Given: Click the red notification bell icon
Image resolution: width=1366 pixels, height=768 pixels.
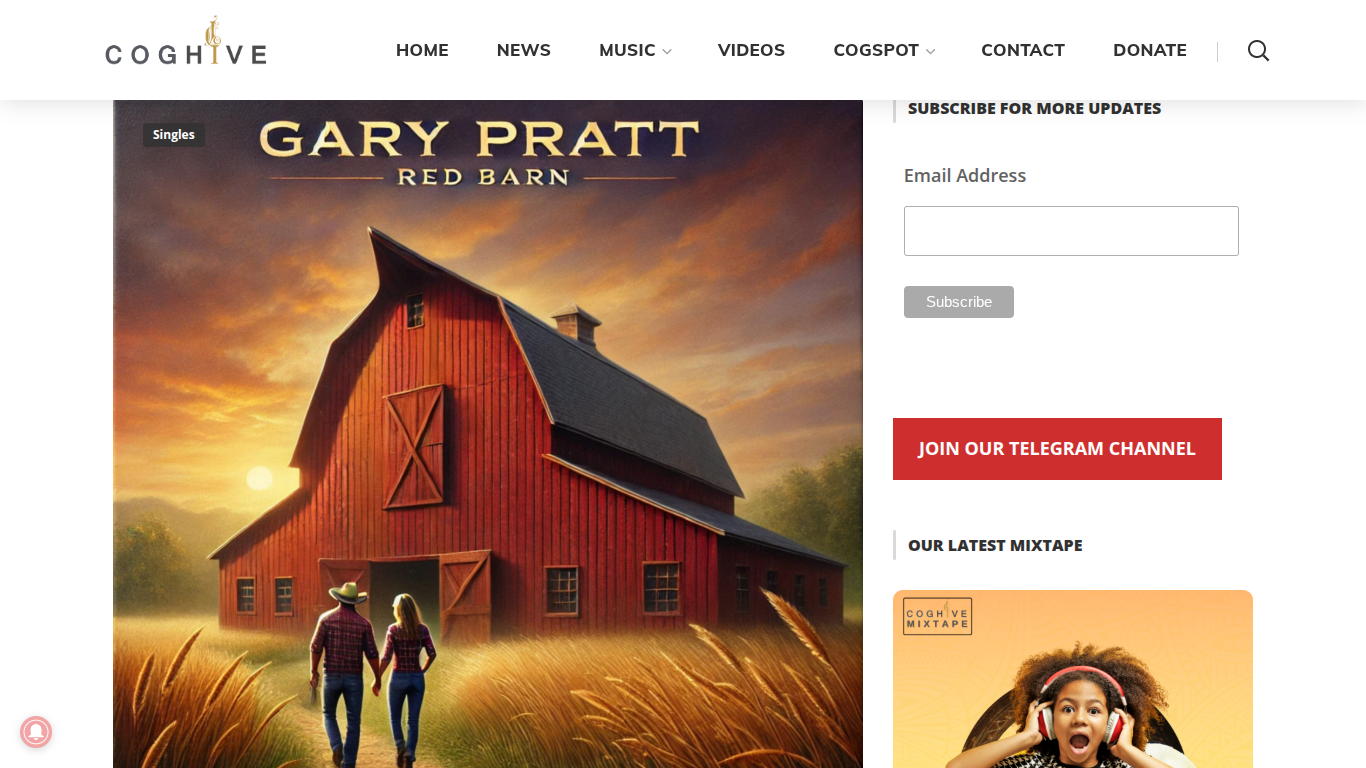Looking at the screenshot, I should pyautogui.click(x=36, y=732).
